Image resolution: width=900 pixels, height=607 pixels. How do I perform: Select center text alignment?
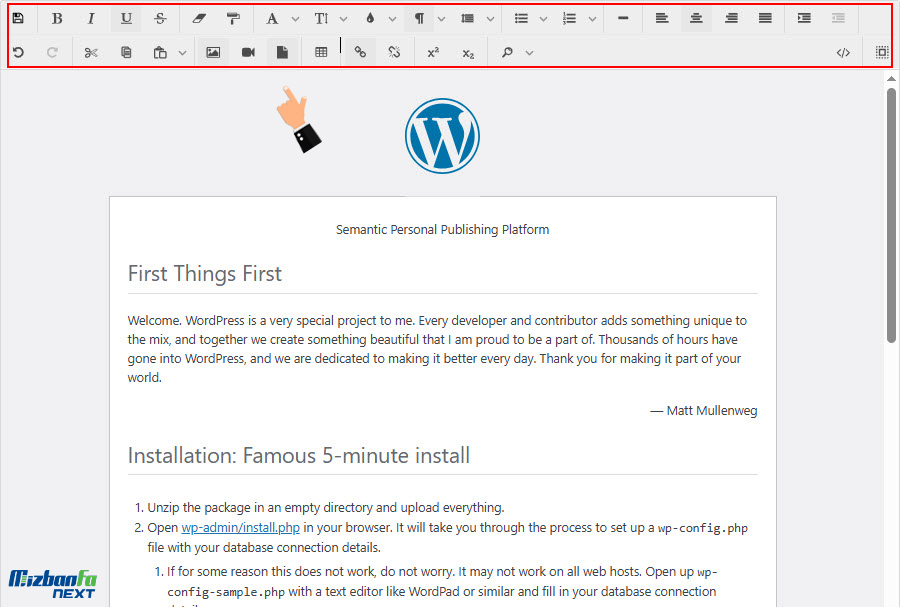coord(696,18)
